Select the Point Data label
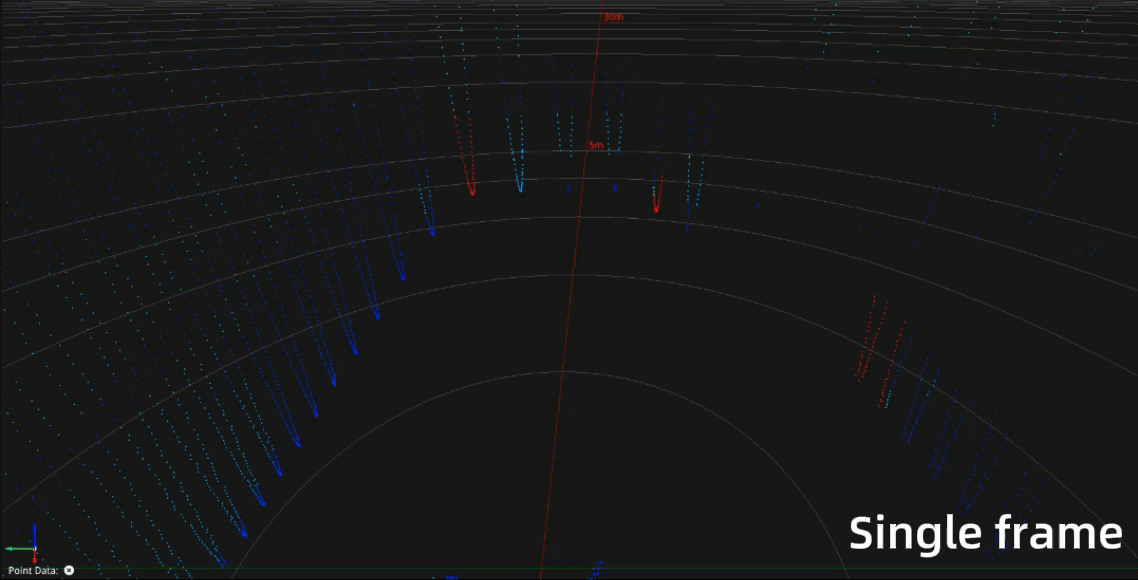Image resolution: width=1138 pixels, height=580 pixels. click(33, 571)
